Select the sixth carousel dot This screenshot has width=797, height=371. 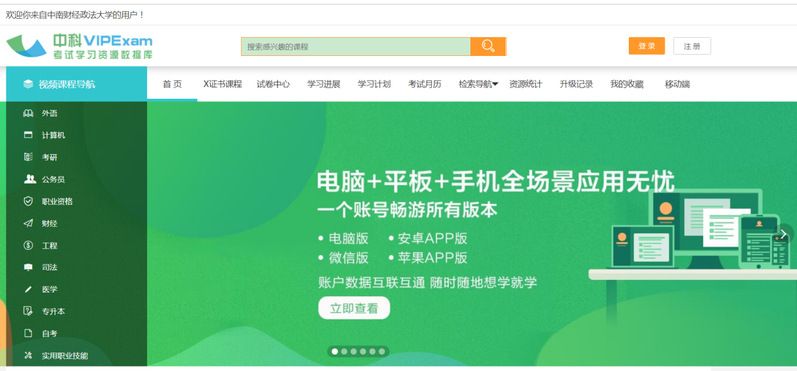[x=382, y=351]
